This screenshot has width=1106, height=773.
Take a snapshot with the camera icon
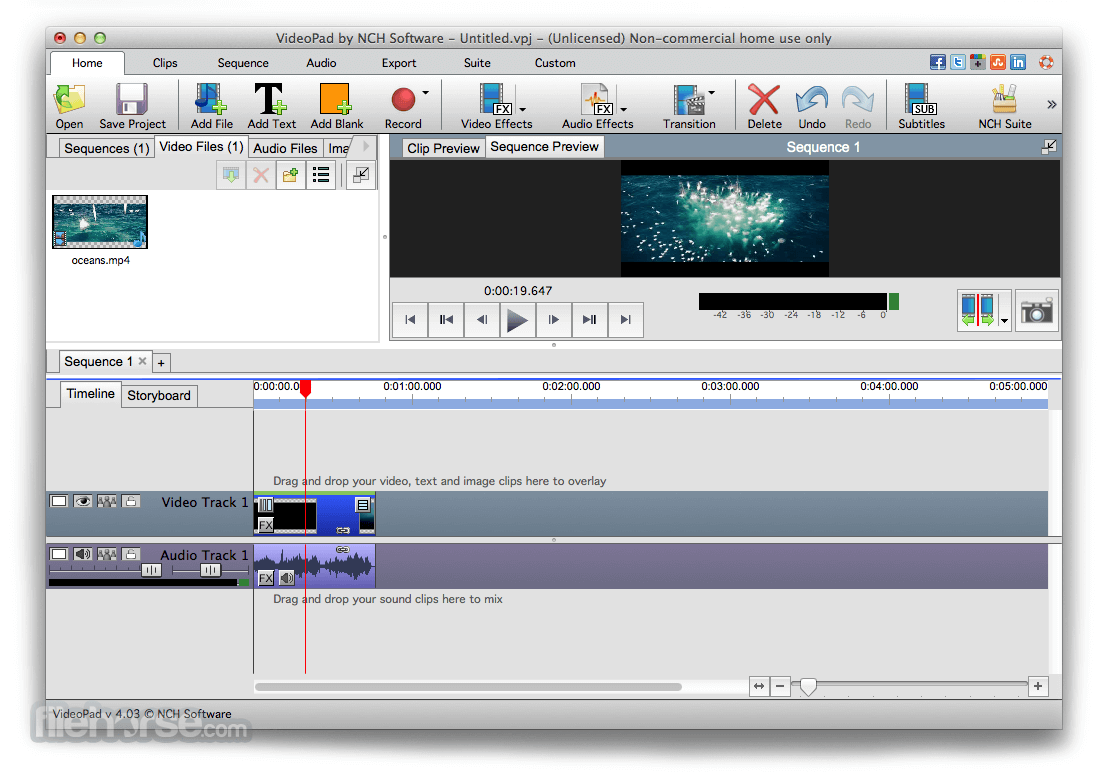[x=1036, y=311]
